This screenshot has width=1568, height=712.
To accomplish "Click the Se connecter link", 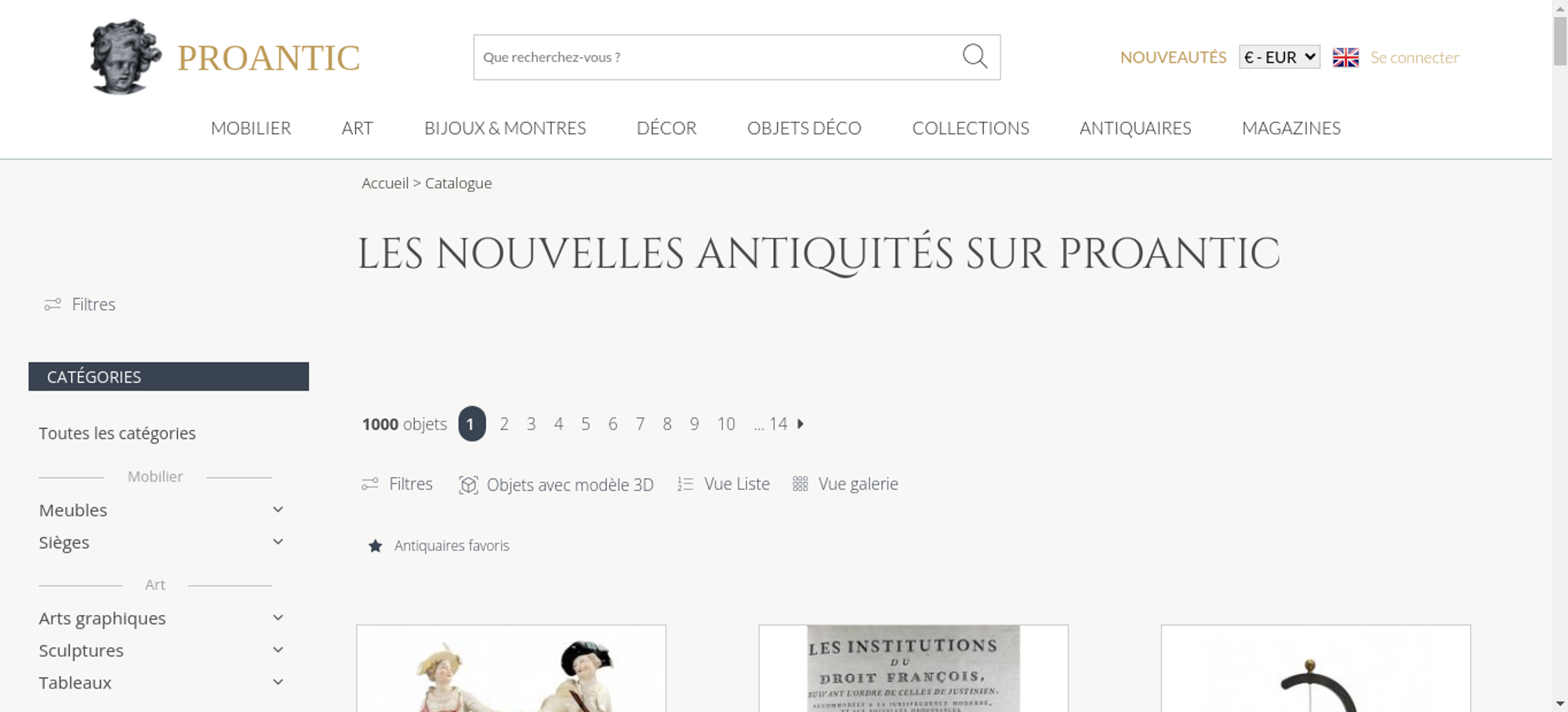I will point(1414,57).
